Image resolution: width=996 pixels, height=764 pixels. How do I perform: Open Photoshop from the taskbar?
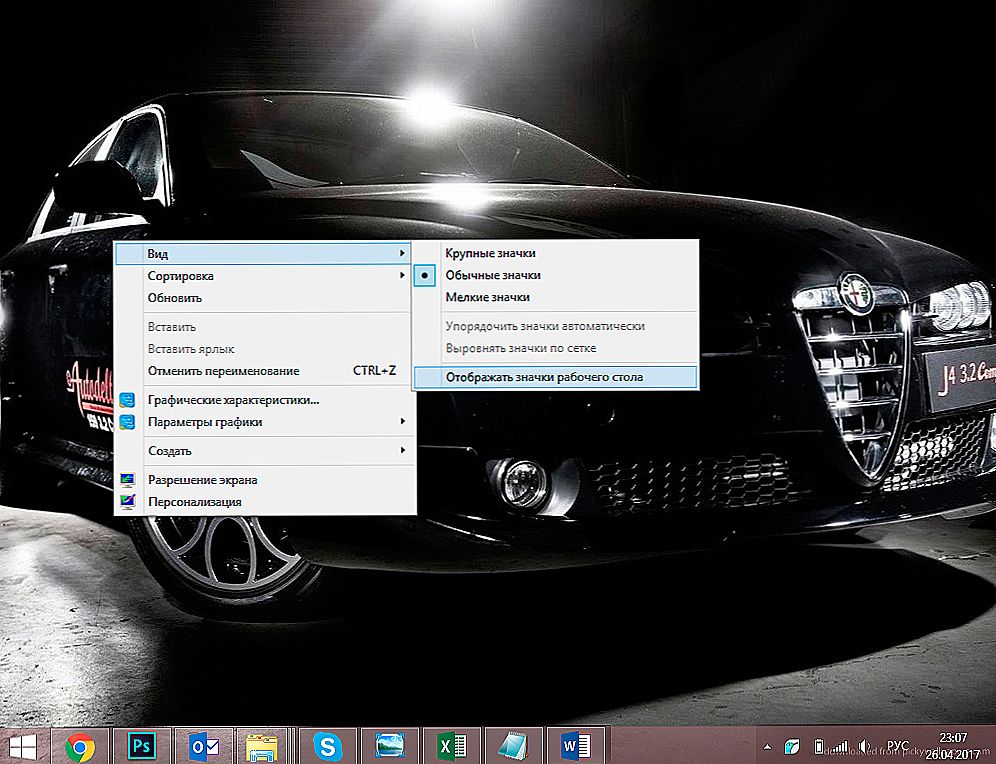[142, 746]
